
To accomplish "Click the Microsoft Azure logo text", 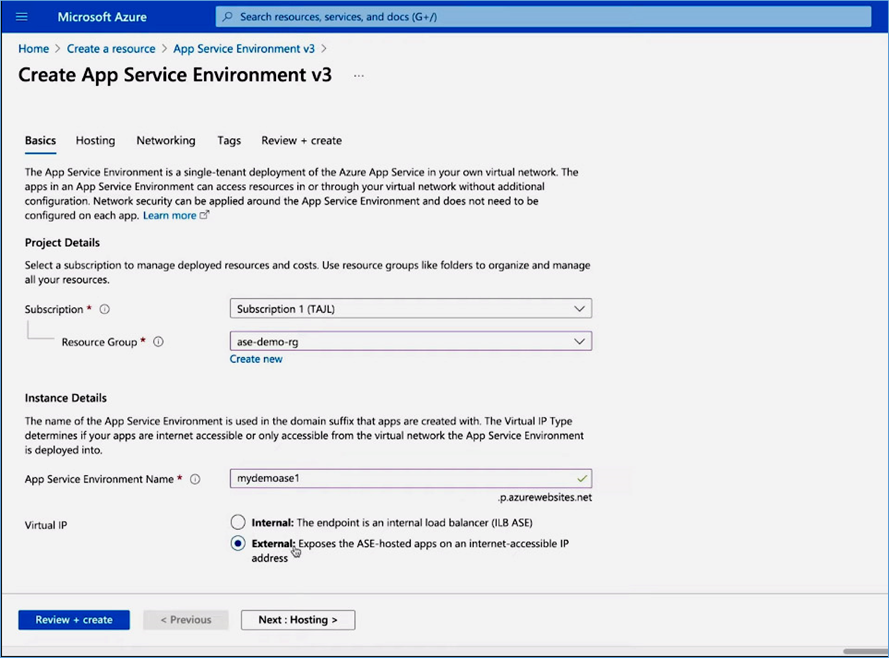I will [102, 17].
